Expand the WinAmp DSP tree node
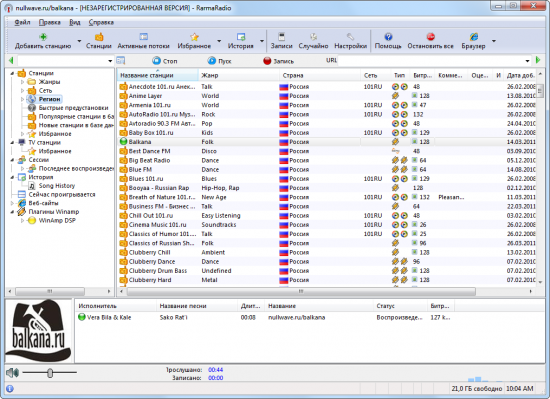Screen dimensions: 550x399 (x=22, y=221)
